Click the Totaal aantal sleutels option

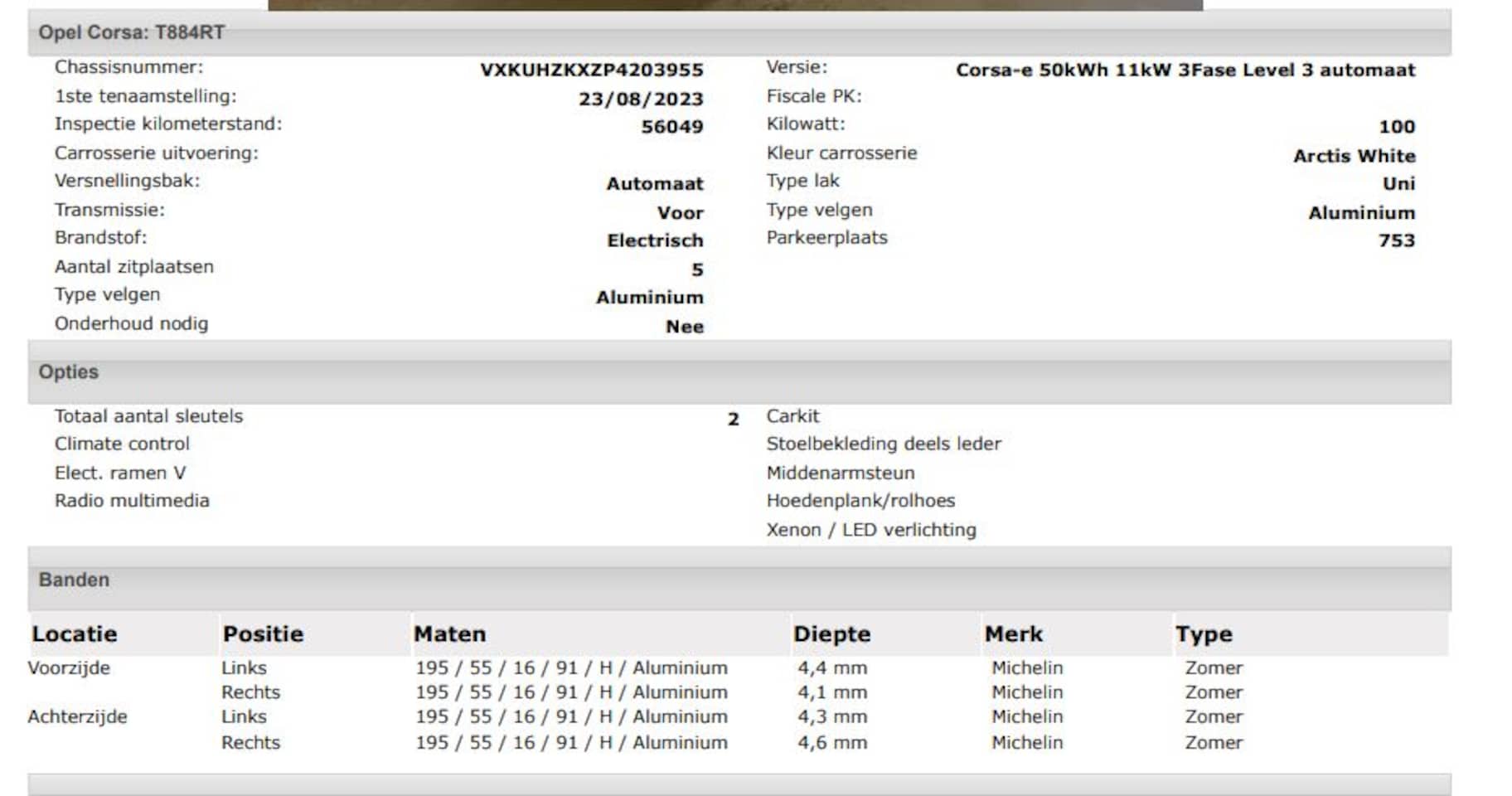point(149,416)
